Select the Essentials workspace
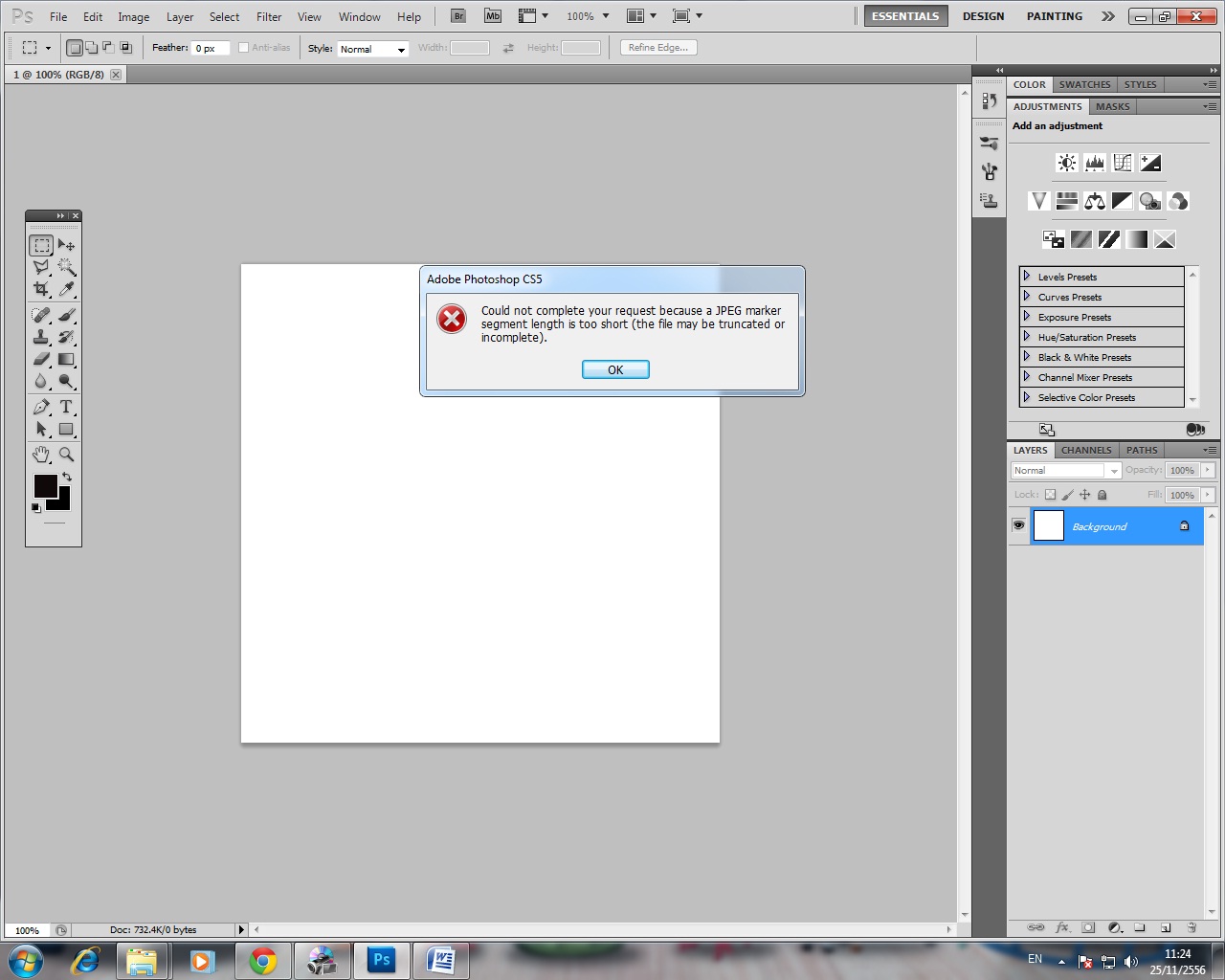Viewport: 1225px width, 980px height. point(905,16)
